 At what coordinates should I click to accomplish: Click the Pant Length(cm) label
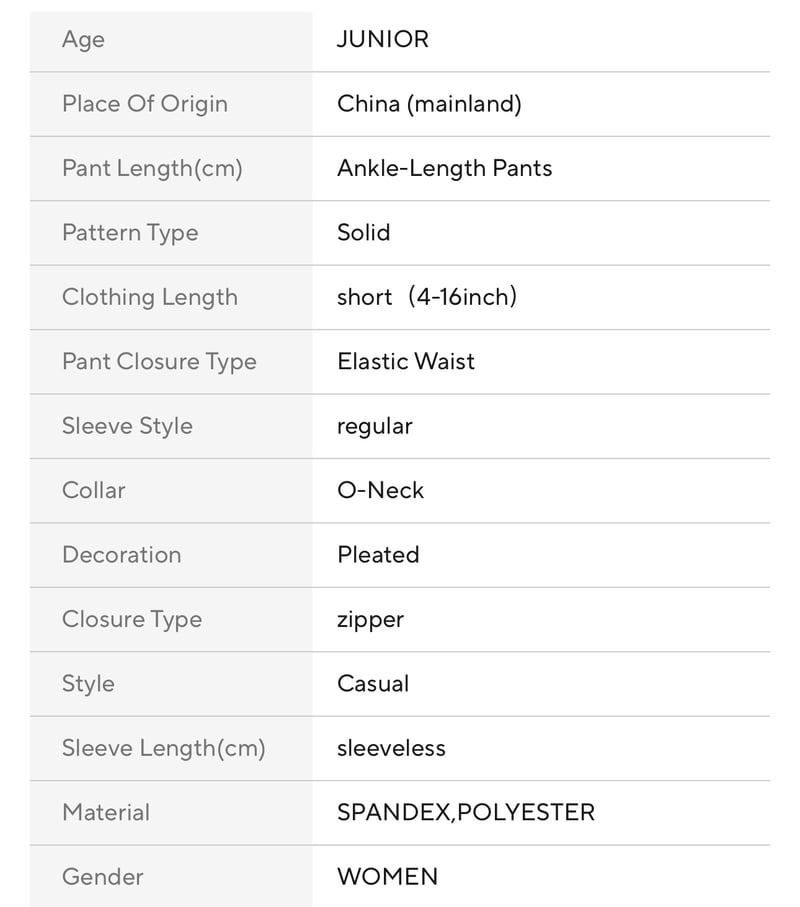[x=152, y=168]
